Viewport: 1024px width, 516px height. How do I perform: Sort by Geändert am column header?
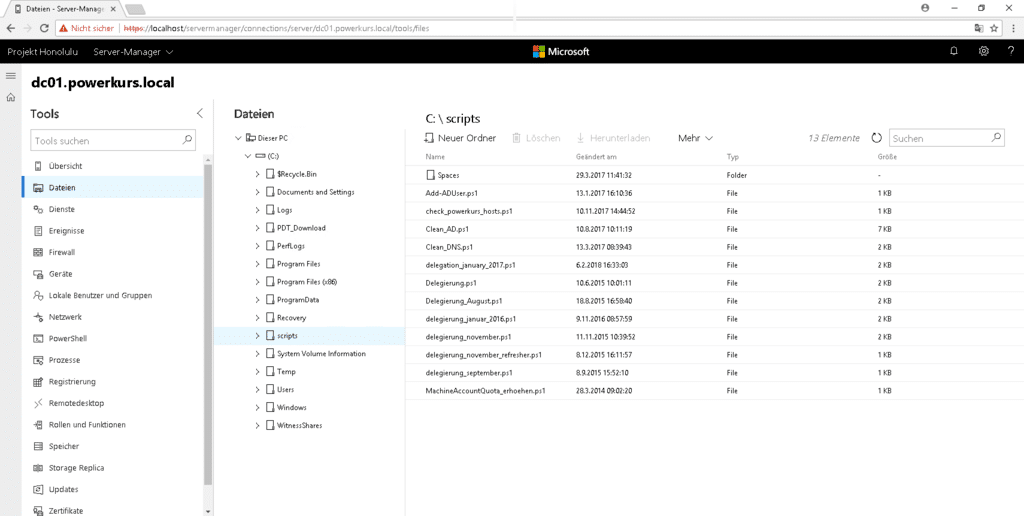(x=596, y=157)
